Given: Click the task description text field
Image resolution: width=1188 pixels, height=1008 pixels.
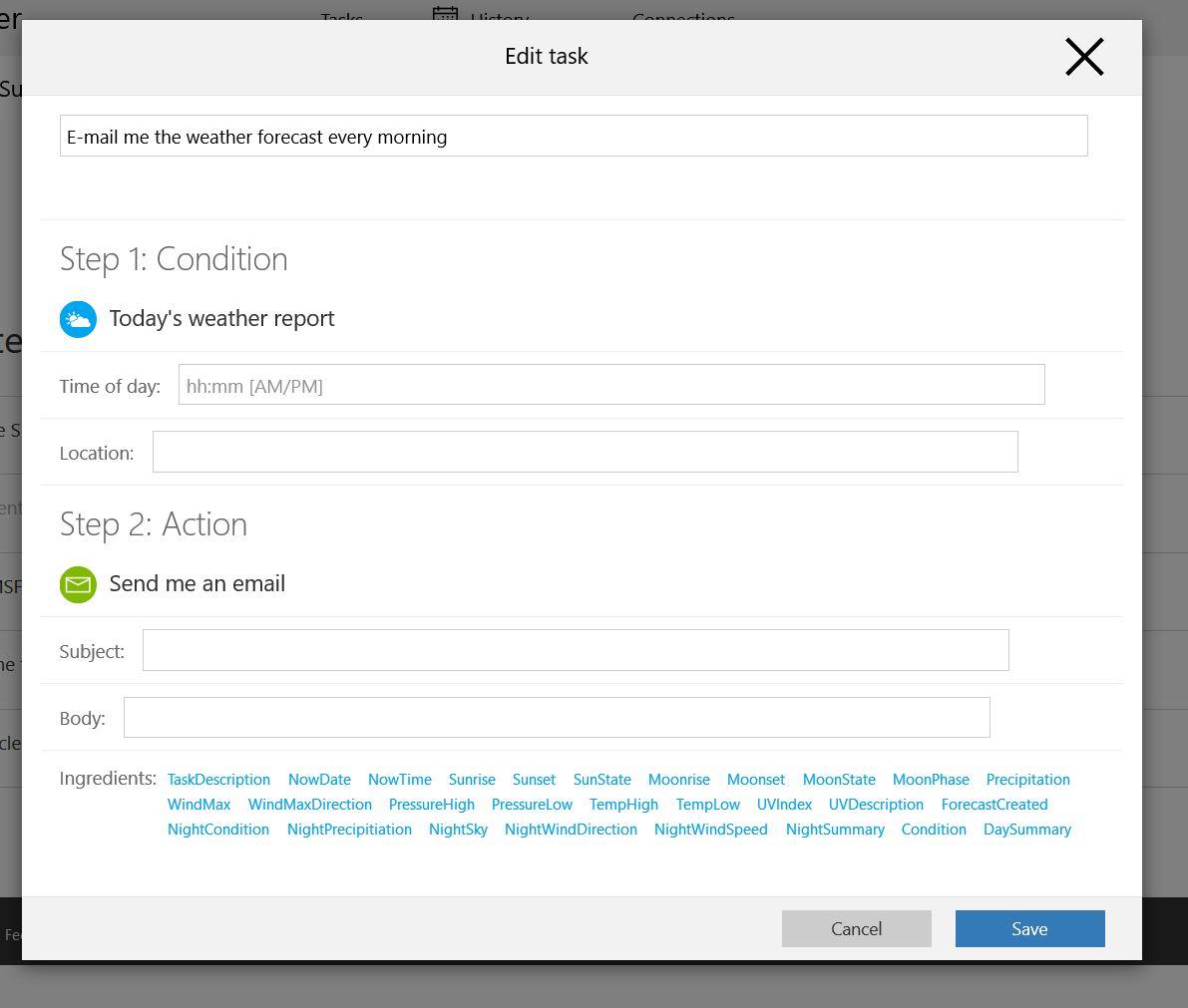Looking at the screenshot, I should pos(574,136).
